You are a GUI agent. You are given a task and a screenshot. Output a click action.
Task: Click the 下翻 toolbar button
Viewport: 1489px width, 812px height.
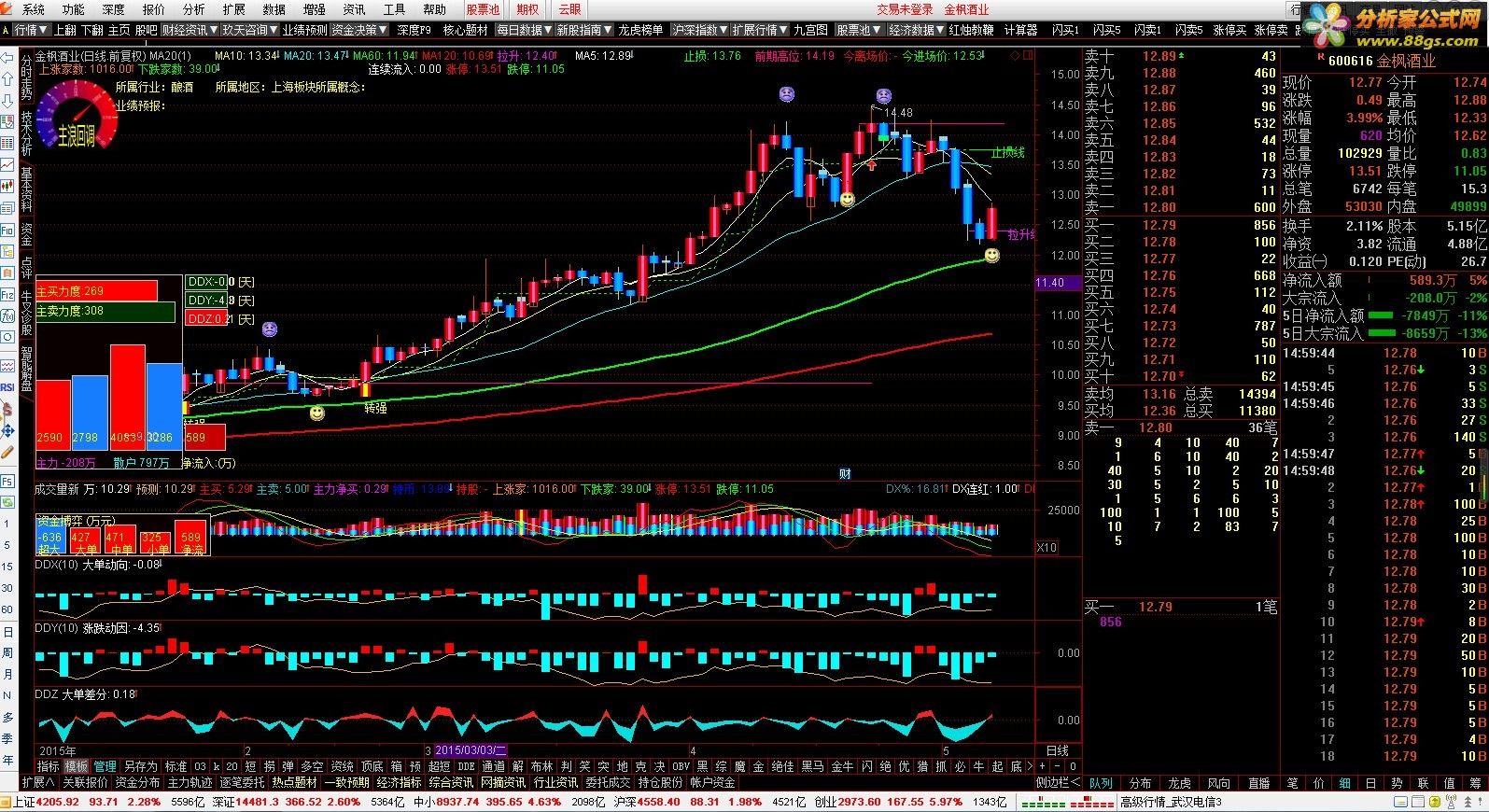click(x=92, y=30)
